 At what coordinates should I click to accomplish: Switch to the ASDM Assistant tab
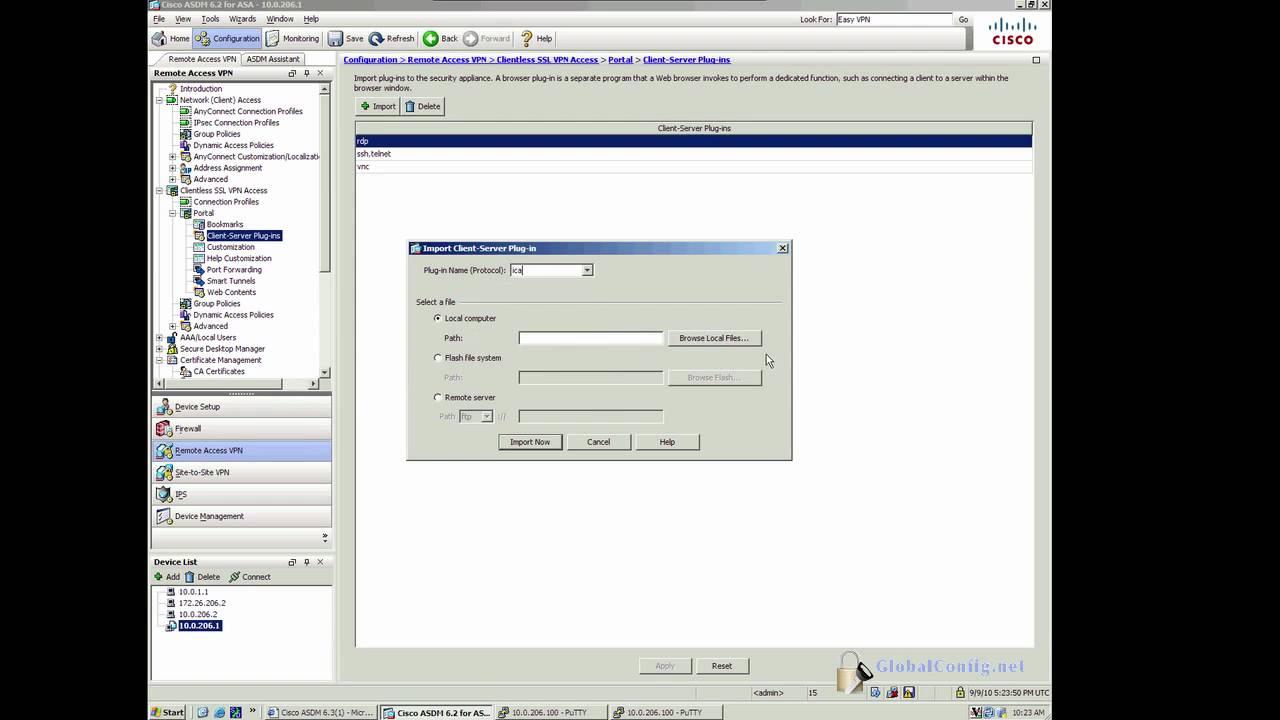coord(273,59)
